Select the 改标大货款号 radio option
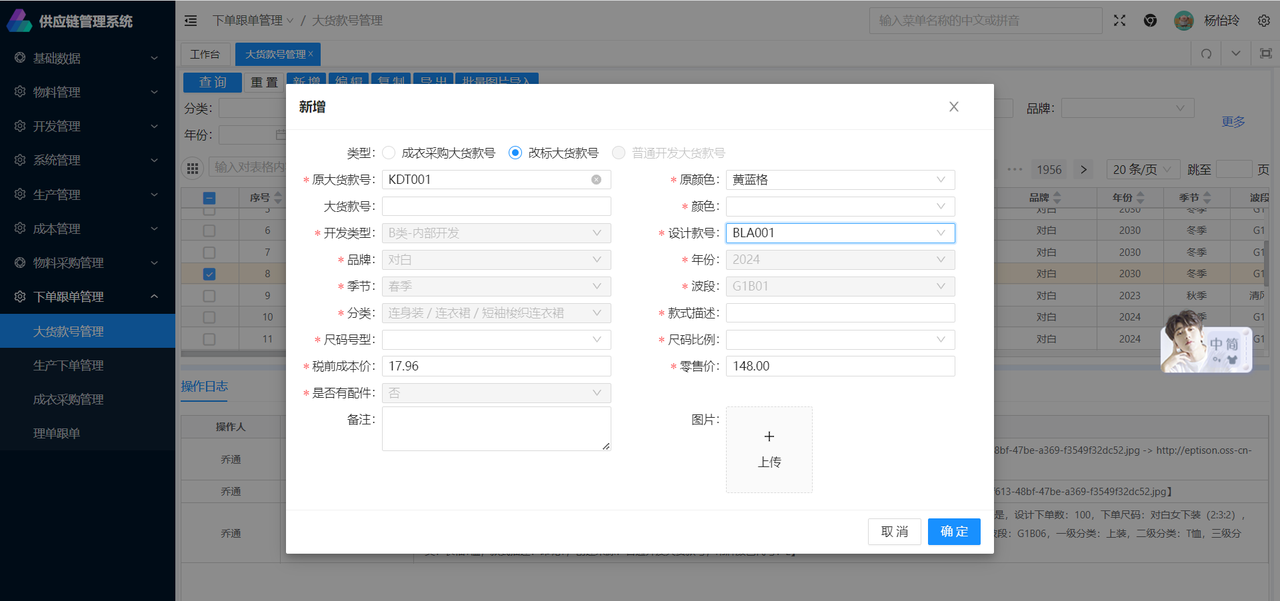 [x=516, y=153]
